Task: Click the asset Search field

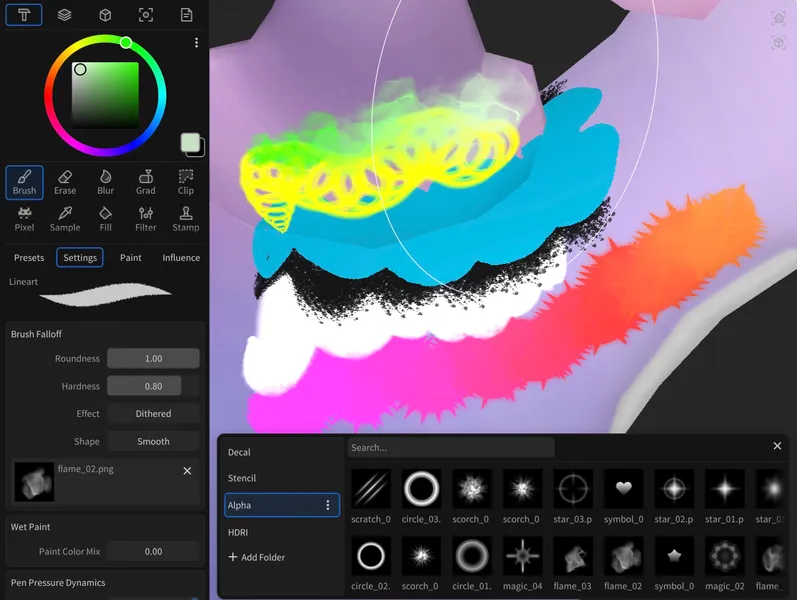Action: 451,448
